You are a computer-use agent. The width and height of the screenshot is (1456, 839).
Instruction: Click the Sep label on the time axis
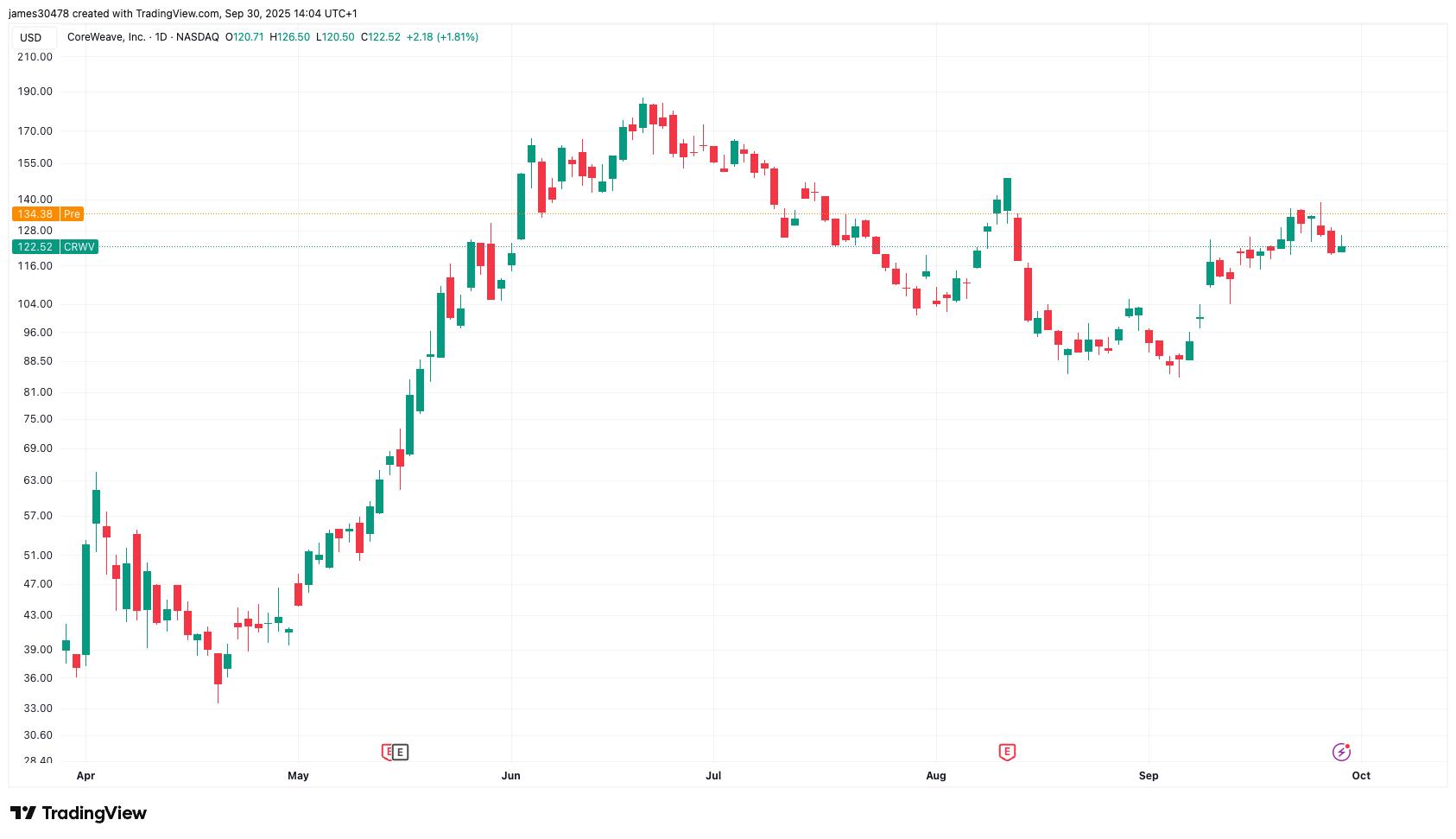point(1149,776)
